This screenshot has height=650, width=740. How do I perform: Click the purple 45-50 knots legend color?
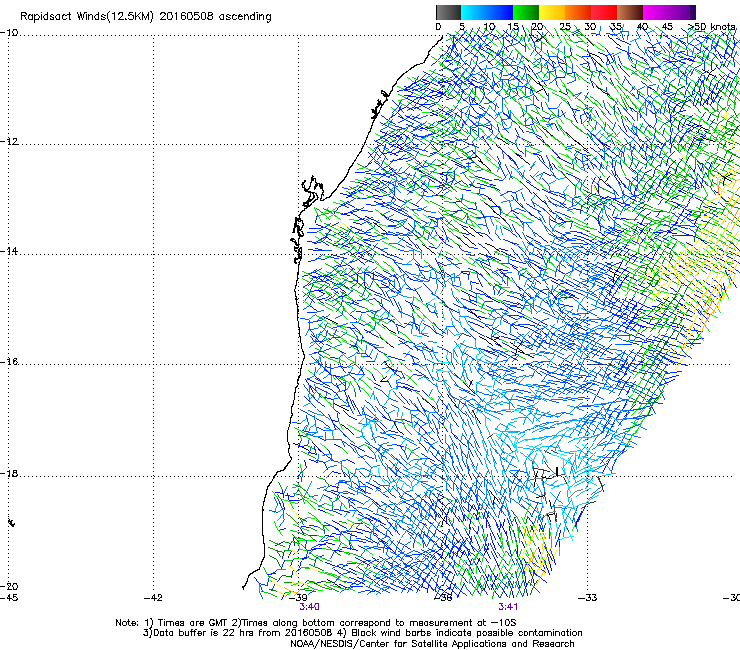click(x=682, y=12)
